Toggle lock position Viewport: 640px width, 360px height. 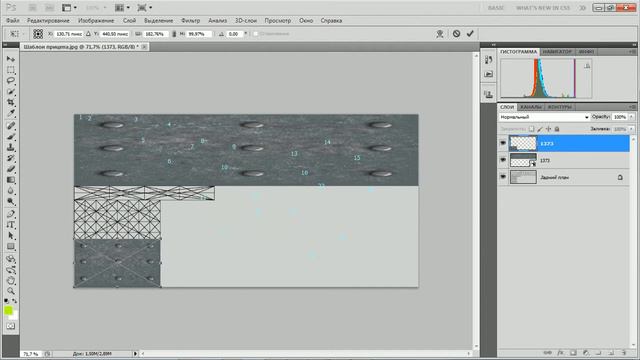point(549,129)
